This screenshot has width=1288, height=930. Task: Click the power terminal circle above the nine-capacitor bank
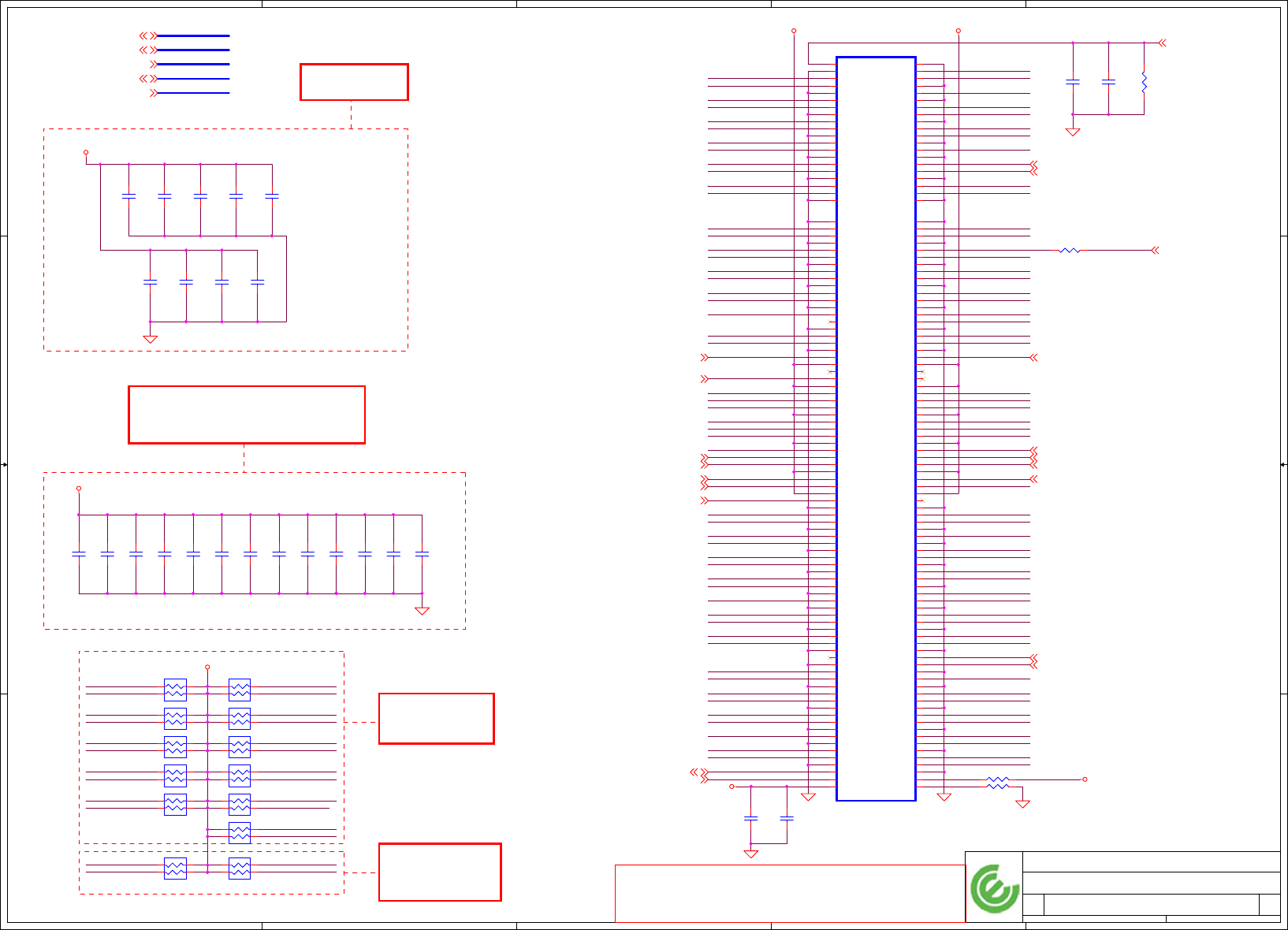tap(86, 152)
